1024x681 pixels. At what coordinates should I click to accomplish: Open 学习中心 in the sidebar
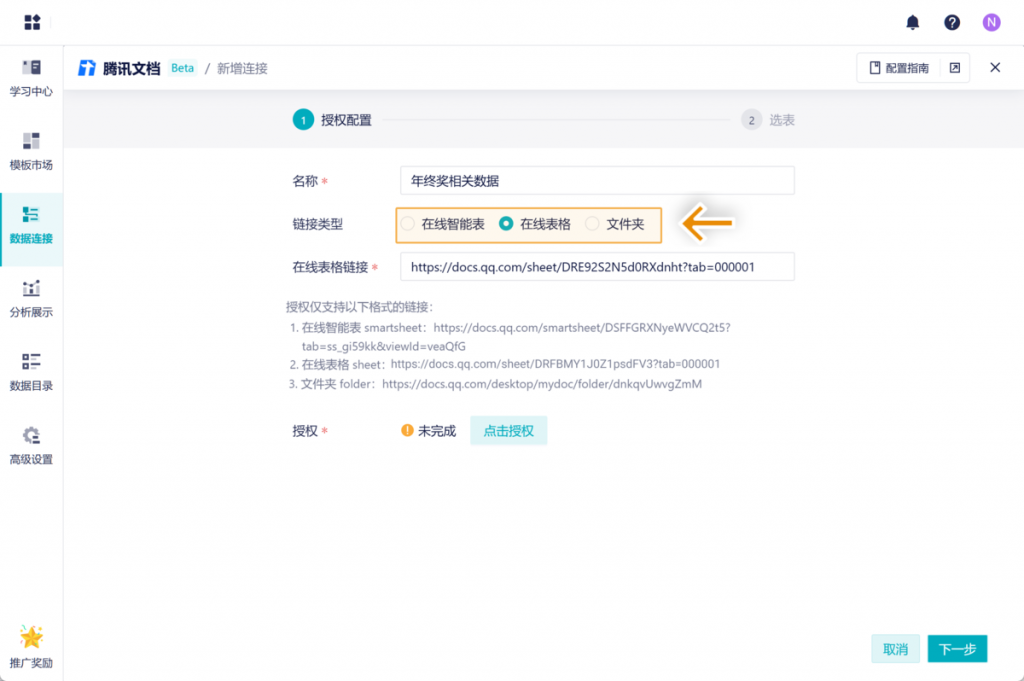[31, 78]
